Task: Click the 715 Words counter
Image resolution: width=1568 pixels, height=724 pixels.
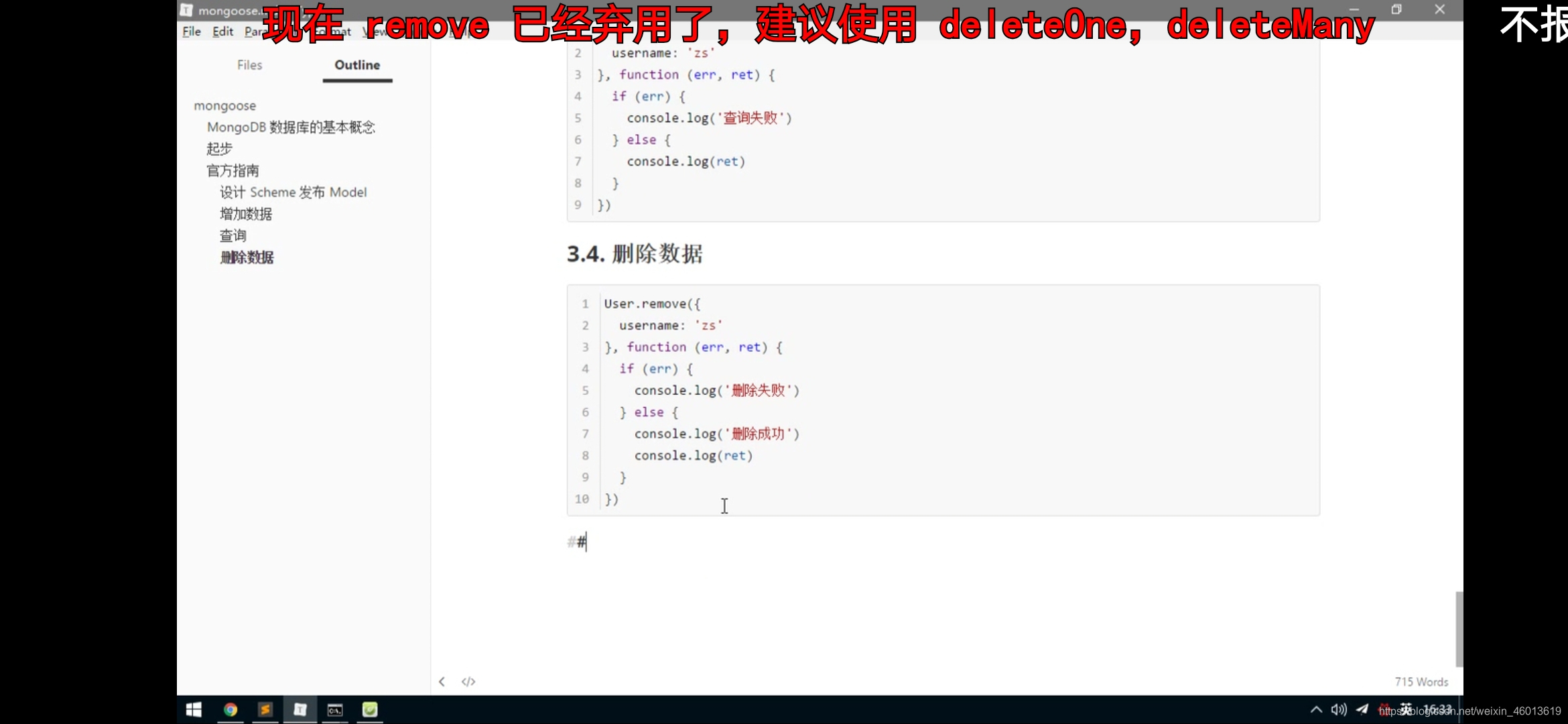Action: point(1421,682)
